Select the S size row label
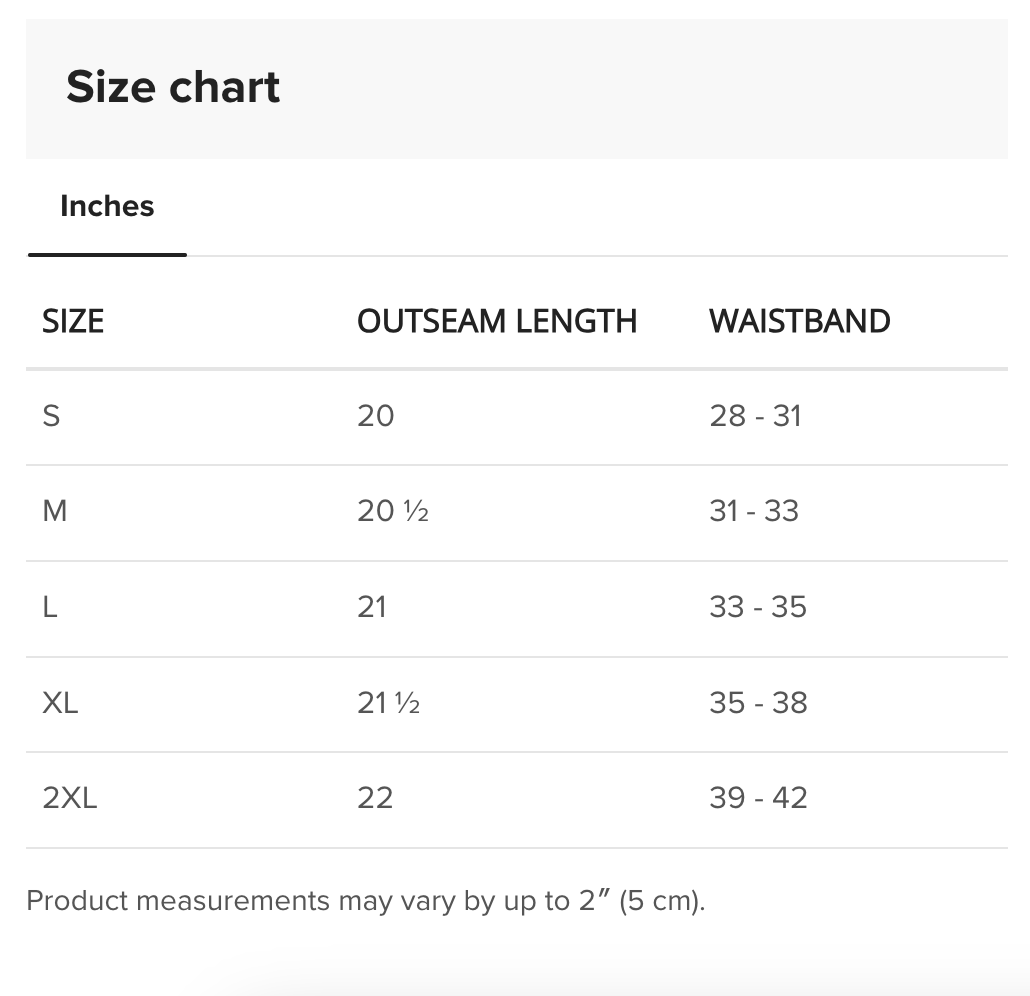The width and height of the screenshot is (1030, 996). pyautogui.click(x=52, y=416)
